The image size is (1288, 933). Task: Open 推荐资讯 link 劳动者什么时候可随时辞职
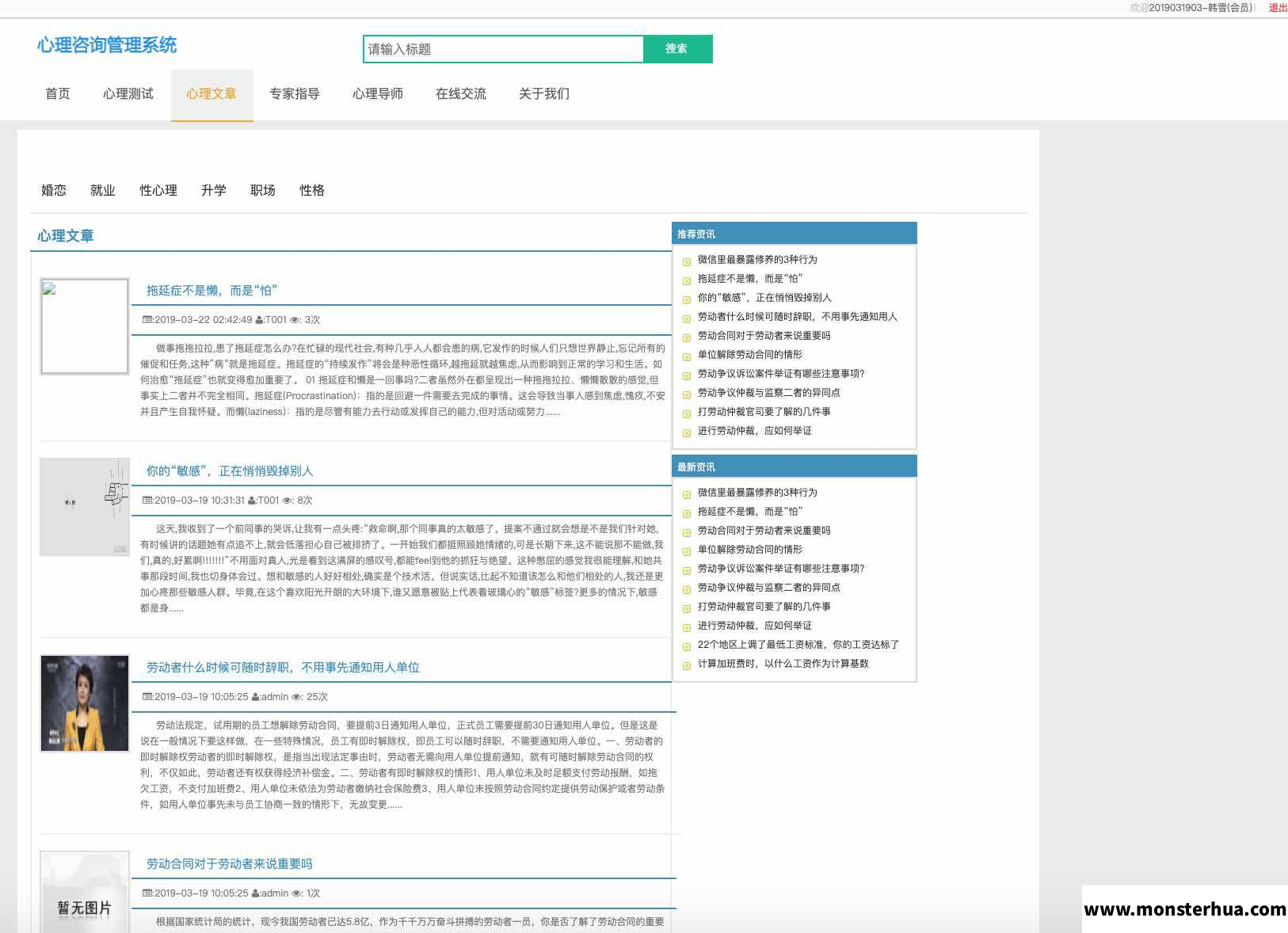pyautogui.click(x=798, y=317)
